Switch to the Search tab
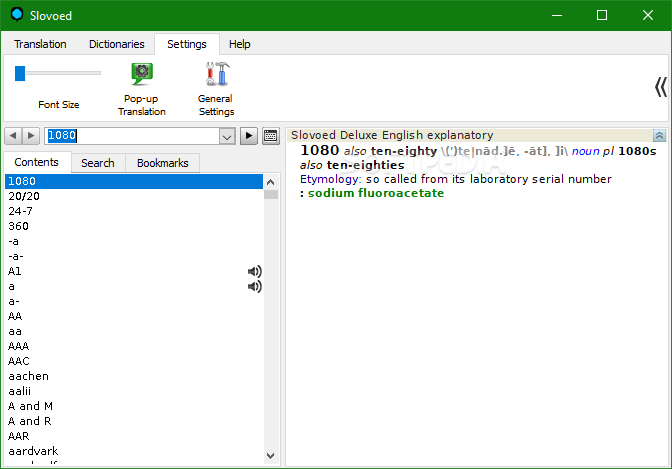Viewport: 672px width, 469px height. click(98, 163)
